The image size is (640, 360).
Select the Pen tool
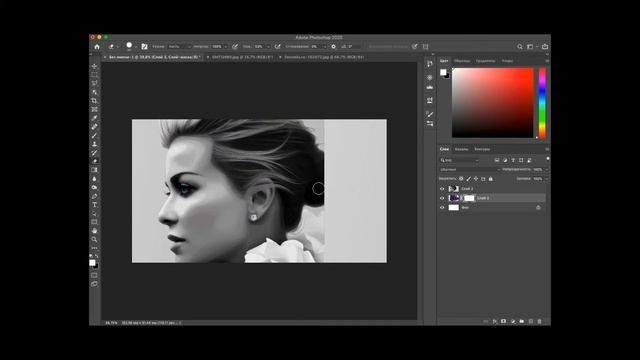(94, 196)
